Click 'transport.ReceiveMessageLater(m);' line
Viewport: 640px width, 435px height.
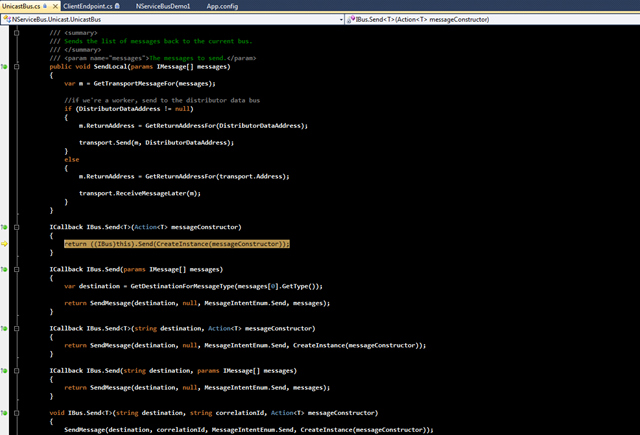tap(140, 193)
